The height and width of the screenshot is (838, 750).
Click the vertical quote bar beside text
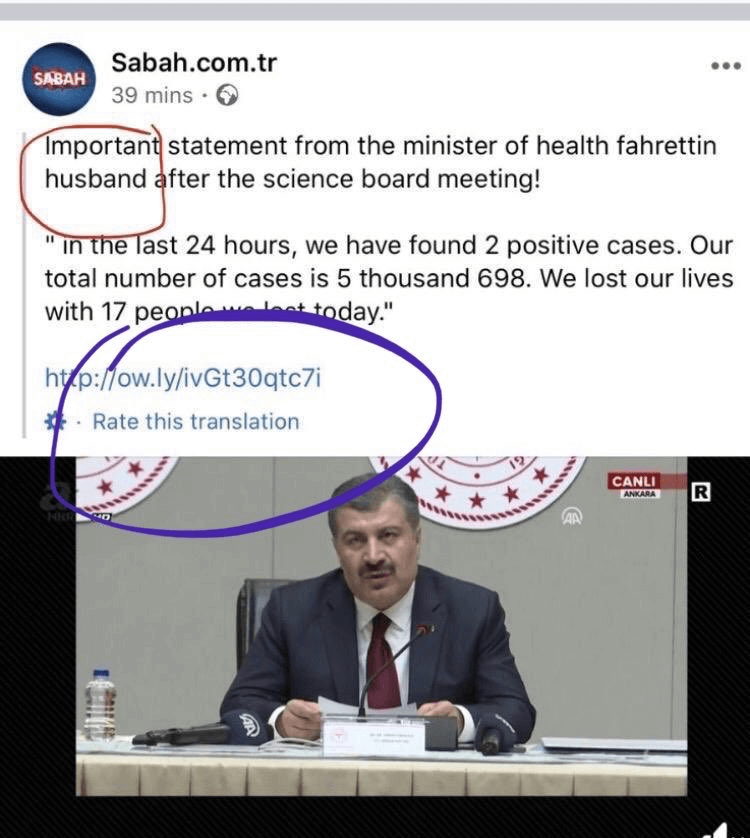pos(24,285)
